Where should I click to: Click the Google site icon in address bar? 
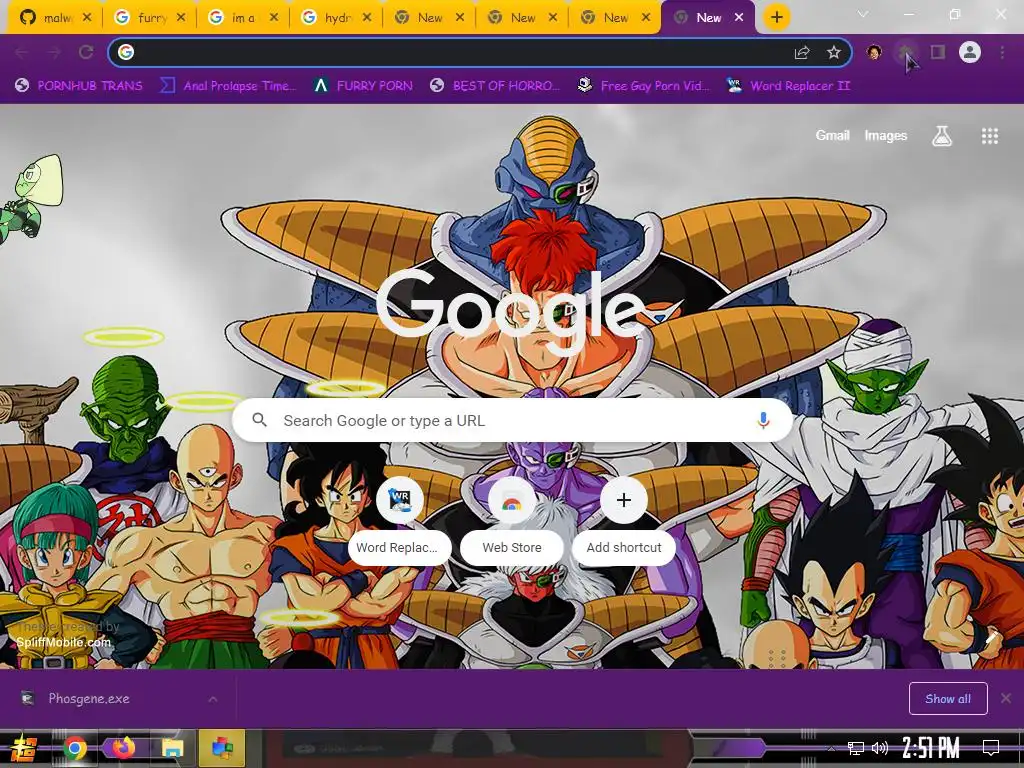[x=126, y=52]
